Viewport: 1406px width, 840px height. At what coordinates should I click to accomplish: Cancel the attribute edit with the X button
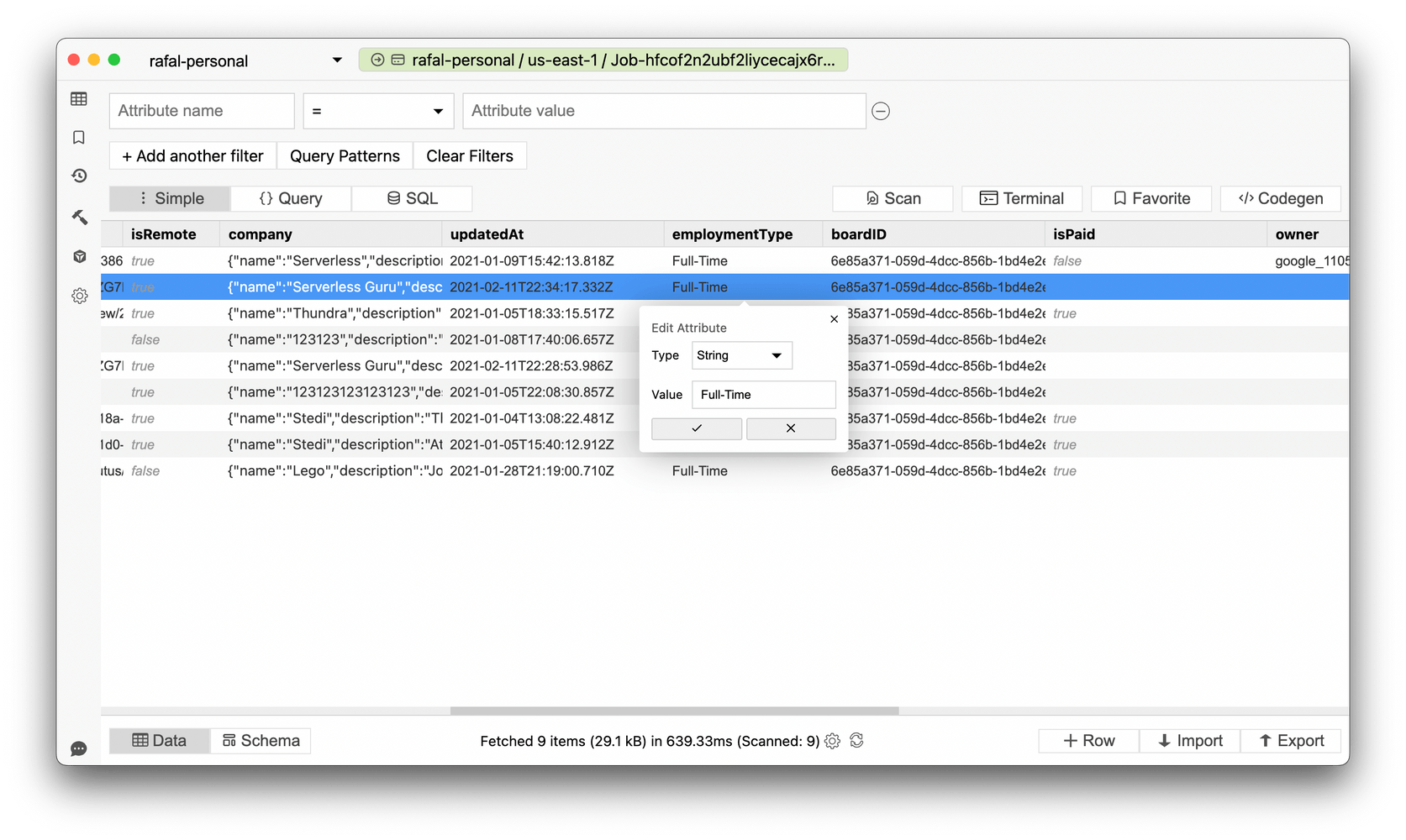(x=791, y=428)
